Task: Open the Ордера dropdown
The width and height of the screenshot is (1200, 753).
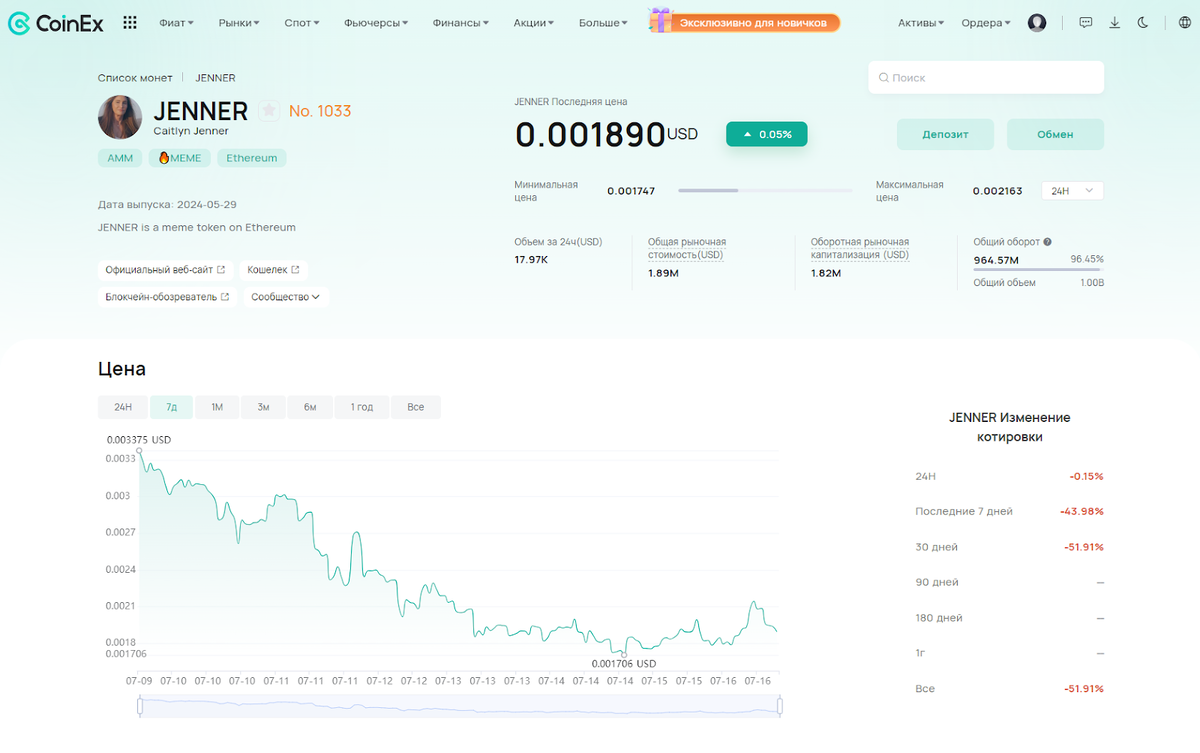Action: pyautogui.click(x=986, y=22)
